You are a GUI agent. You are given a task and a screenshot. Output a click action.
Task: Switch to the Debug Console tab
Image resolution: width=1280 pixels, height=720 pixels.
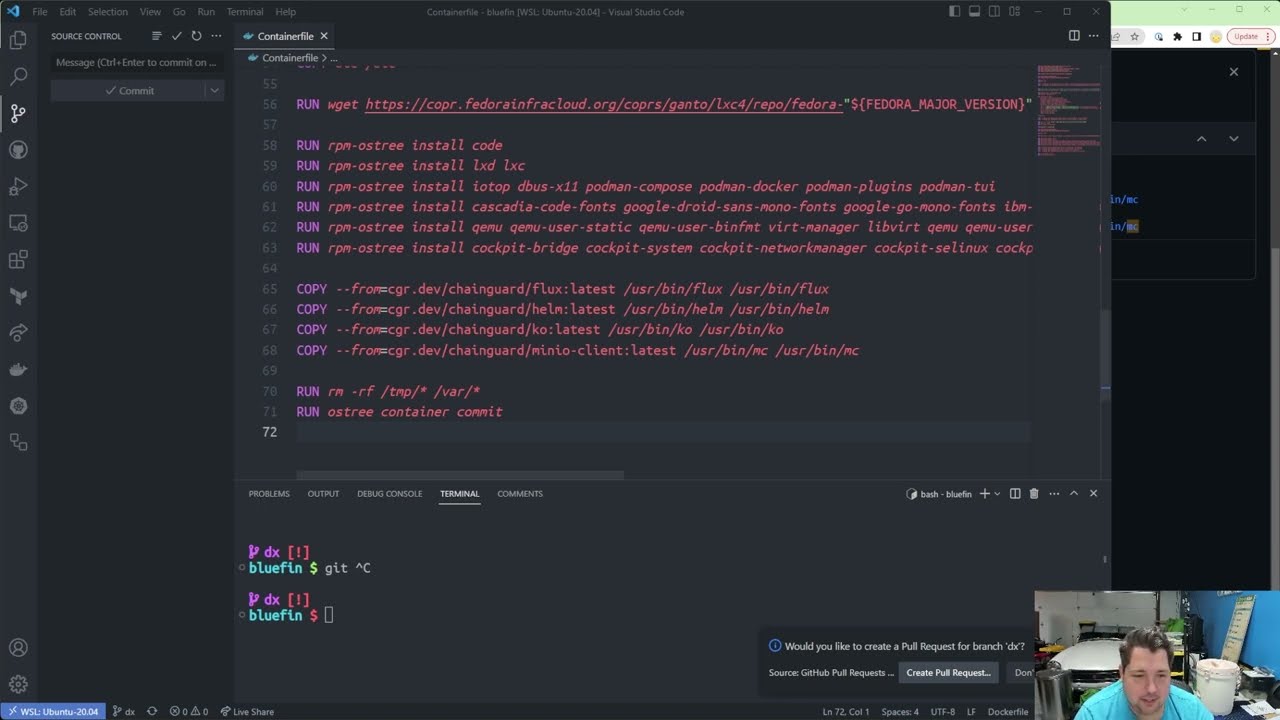click(x=390, y=493)
